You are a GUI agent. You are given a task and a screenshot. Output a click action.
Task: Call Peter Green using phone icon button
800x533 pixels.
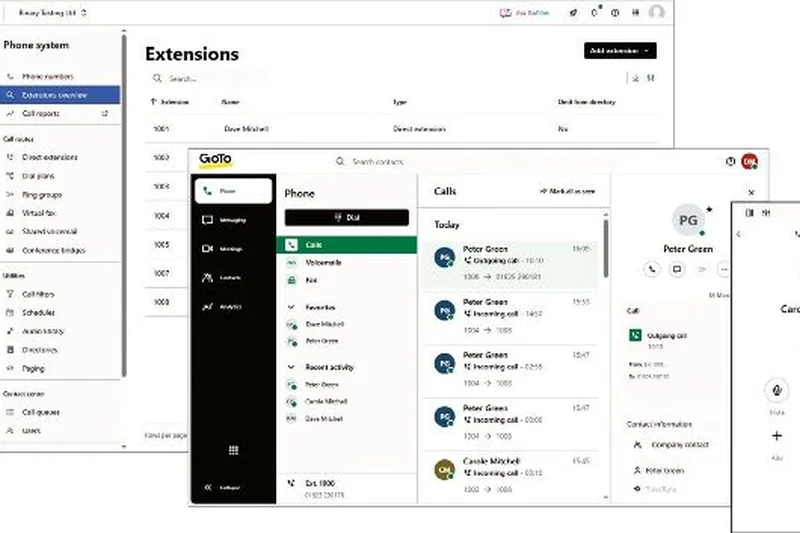click(652, 269)
